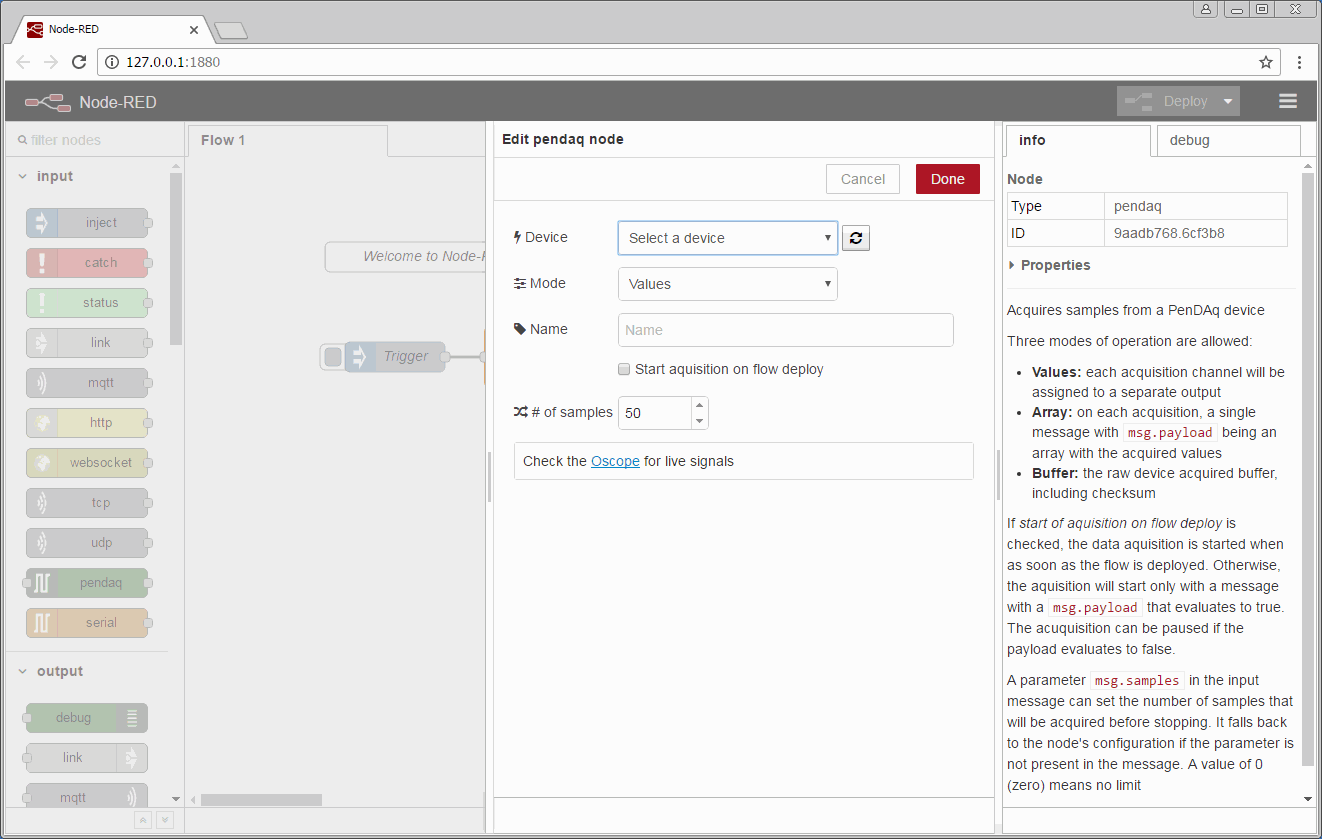Click the udp node icon
Image resolution: width=1322 pixels, height=839 pixels.
click(42, 543)
